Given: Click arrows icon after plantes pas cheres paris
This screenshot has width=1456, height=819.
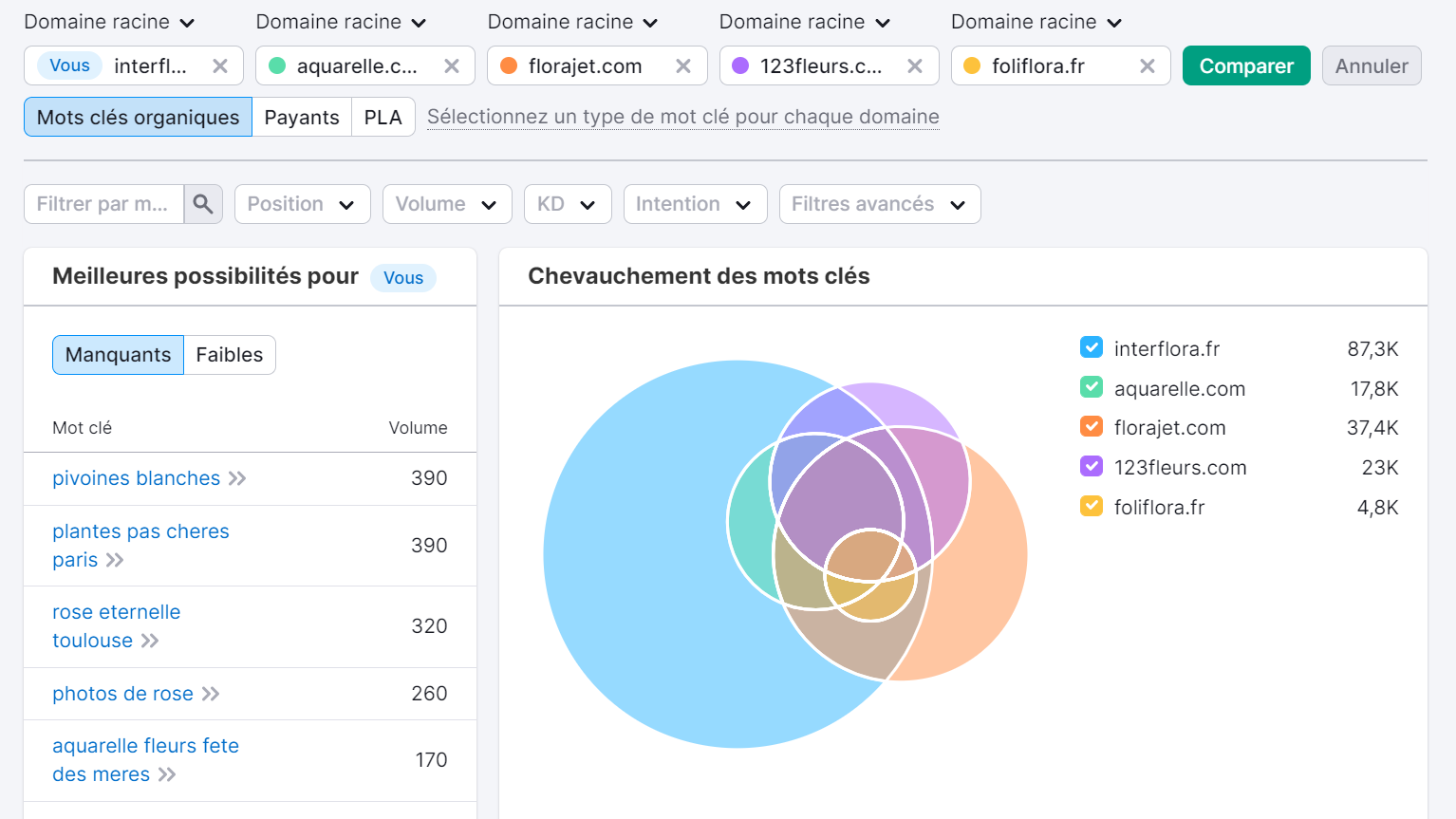Looking at the screenshot, I should (115, 560).
